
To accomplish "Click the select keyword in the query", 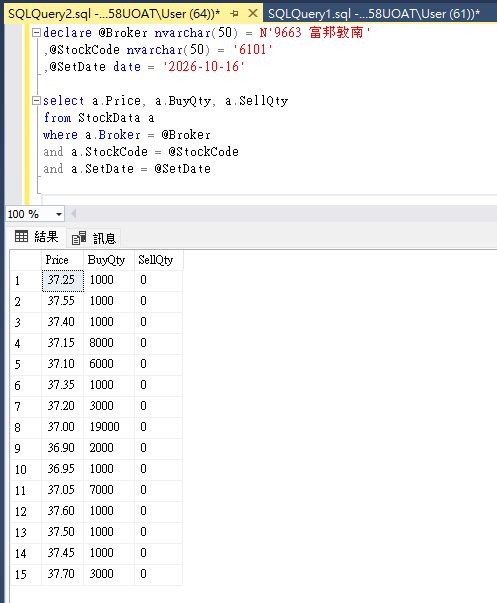I will point(63,101).
